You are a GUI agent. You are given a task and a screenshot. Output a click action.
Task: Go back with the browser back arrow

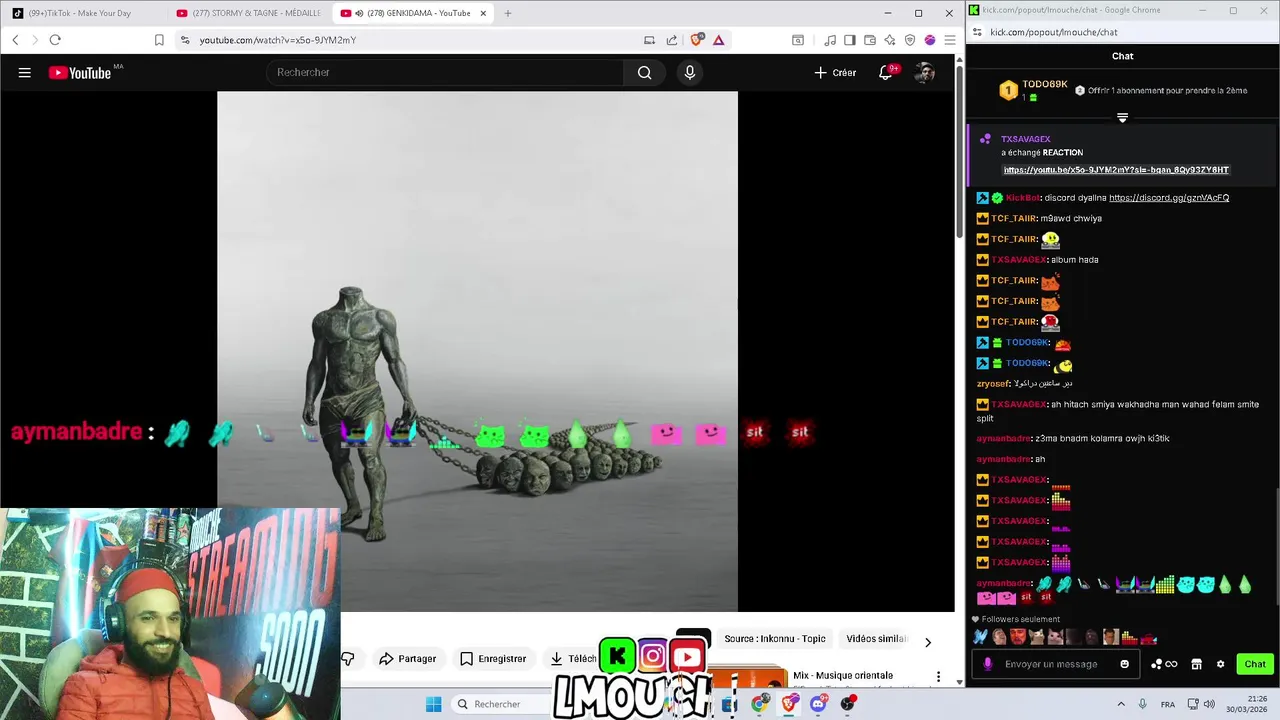click(x=15, y=40)
